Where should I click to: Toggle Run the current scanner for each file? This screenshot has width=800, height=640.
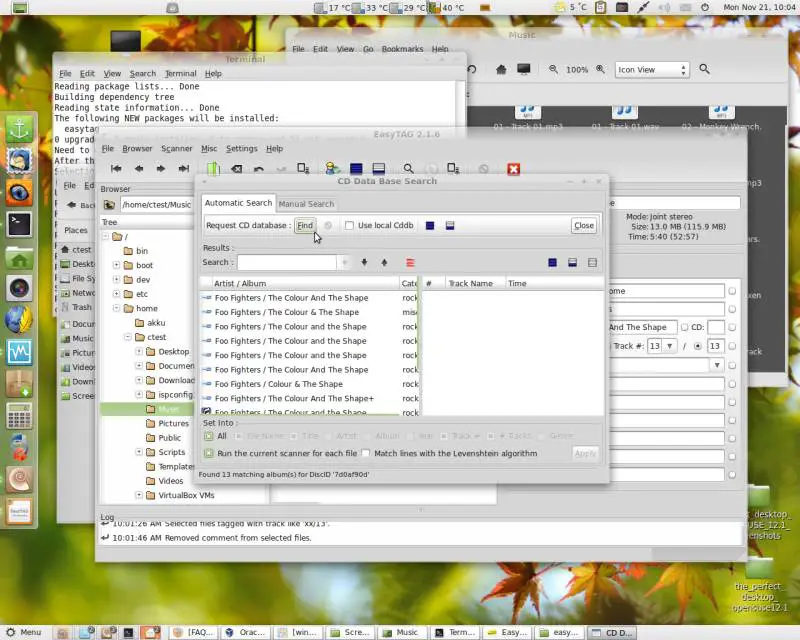pyautogui.click(x=209, y=453)
